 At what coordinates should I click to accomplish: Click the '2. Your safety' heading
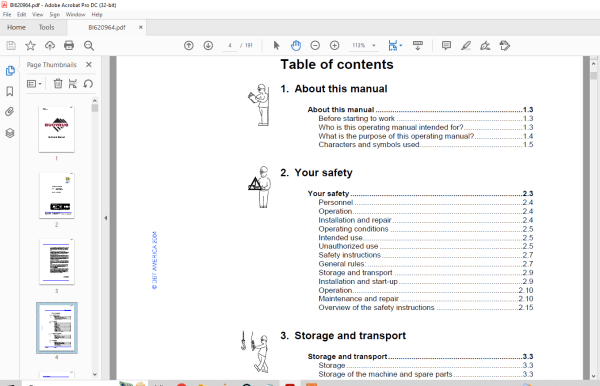point(316,173)
